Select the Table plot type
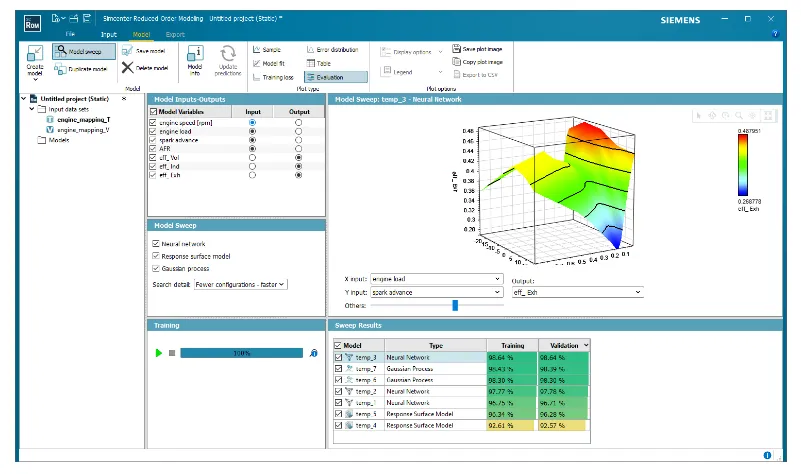The image size is (801, 474). coord(319,63)
